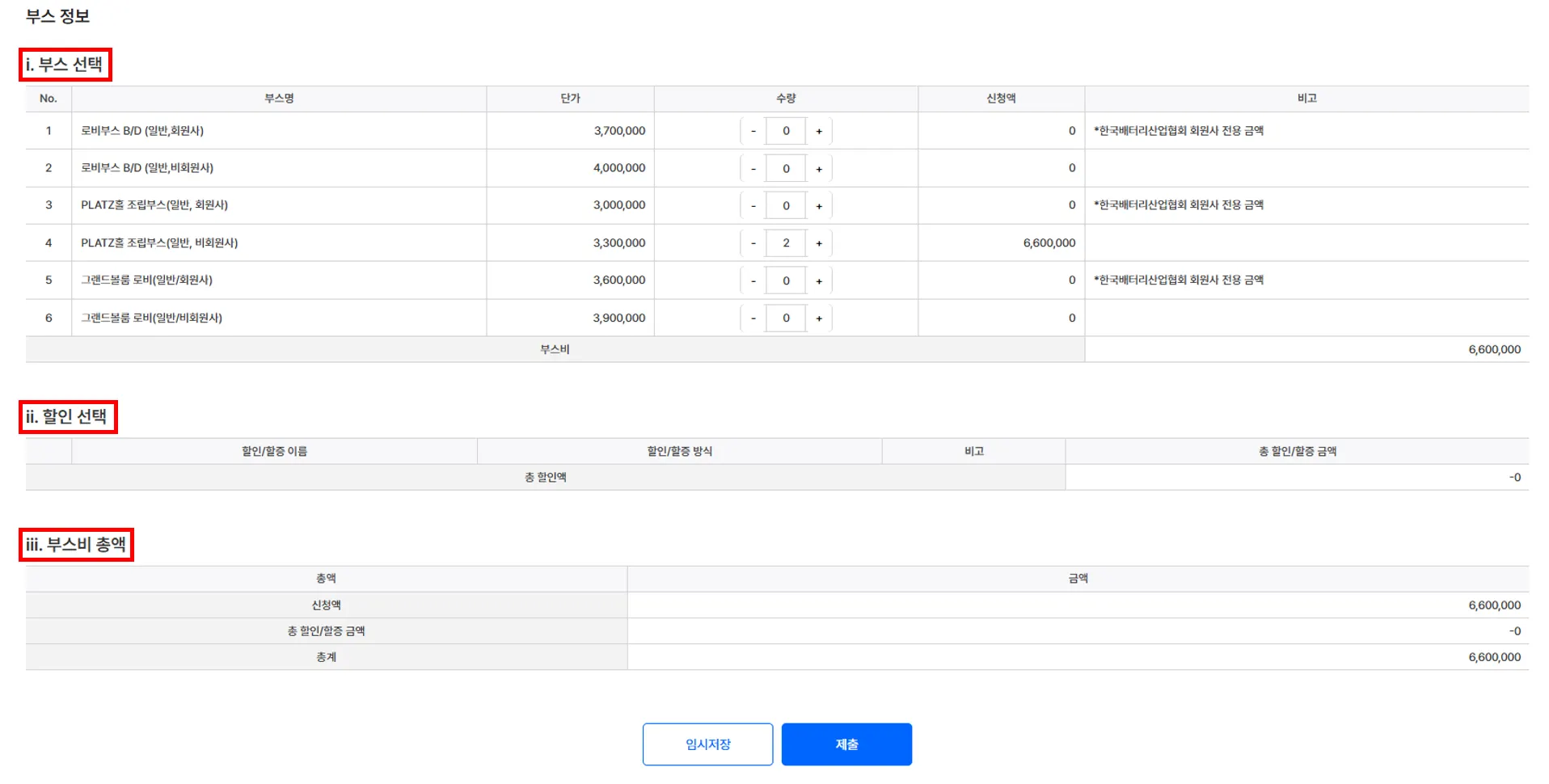Increase quantity of 그랜드볼룸 로비(일반/비회원사)
Image resolution: width=1549 pixels, height=784 pixels.
[x=819, y=318]
